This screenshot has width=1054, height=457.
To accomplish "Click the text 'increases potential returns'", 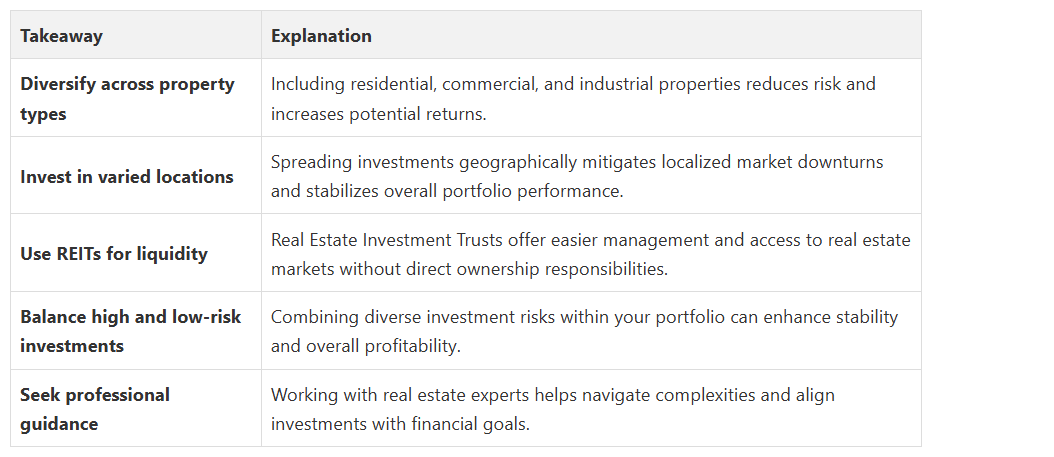I will click(377, 114).
